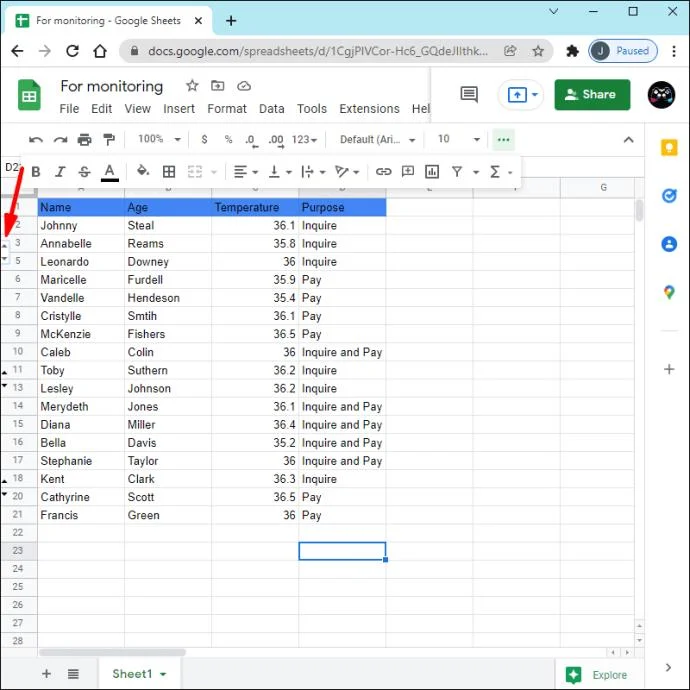Open Contacts side panel
The width and height of the screenshot is (690, 690).
[x=669, y=244]
